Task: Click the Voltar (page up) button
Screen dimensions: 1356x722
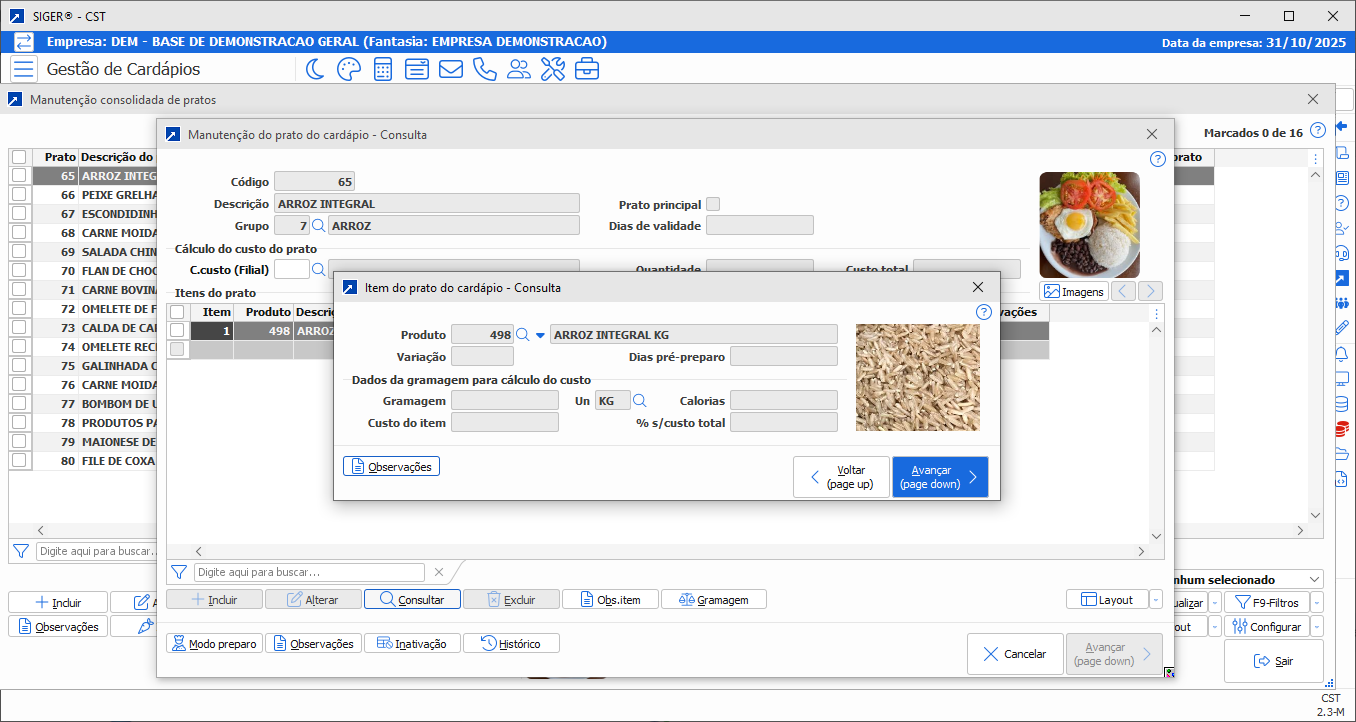Action: click(x=841, y=477)
